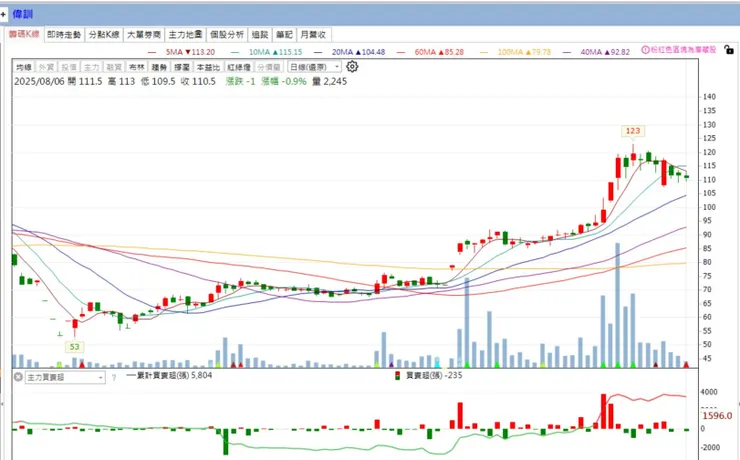The height and width of the screenshot is (460, 740).
Task: Click the 5MA 113.20 legend entry
Action: [181, 52]
